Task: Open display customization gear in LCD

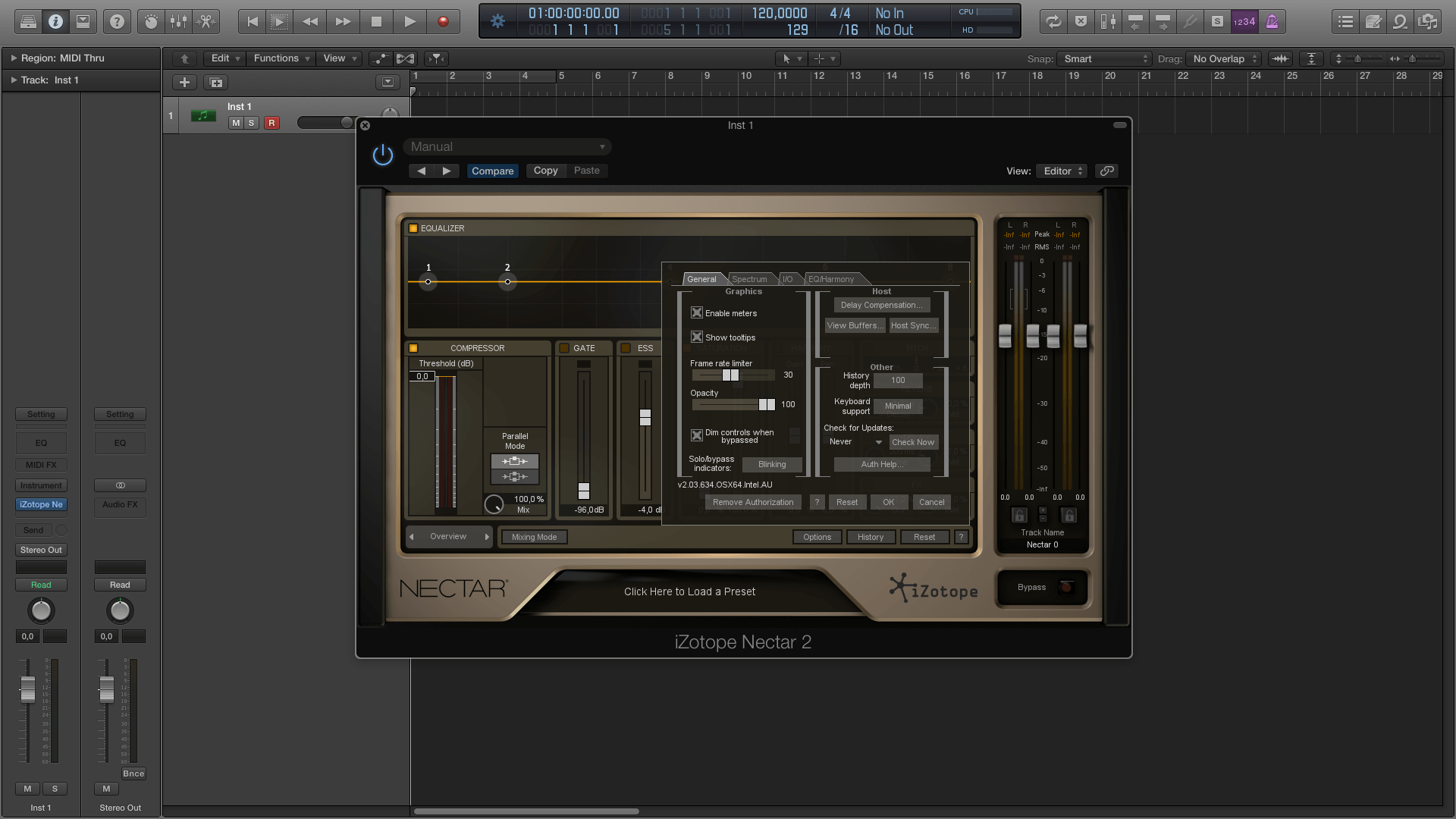Action: pyautogui.click(x=497, y=21)
